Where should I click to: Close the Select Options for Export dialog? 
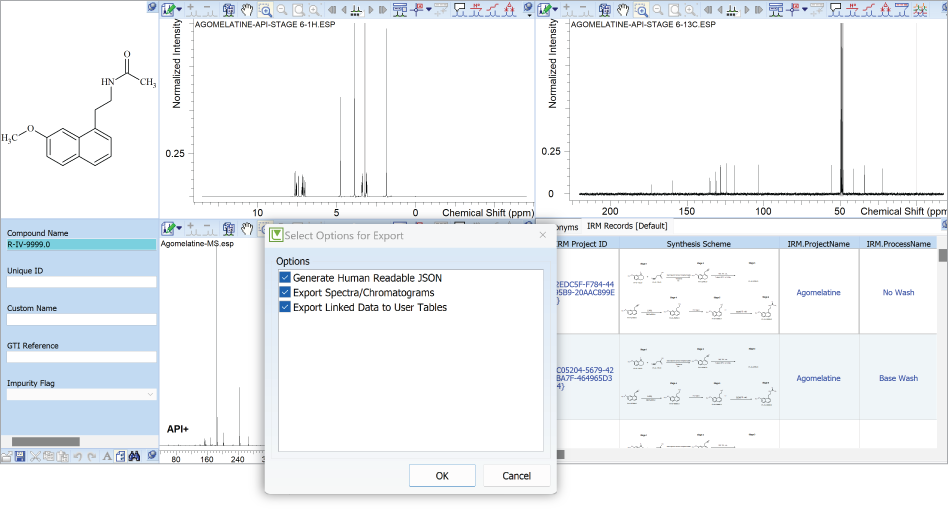(x=542, y=235)
